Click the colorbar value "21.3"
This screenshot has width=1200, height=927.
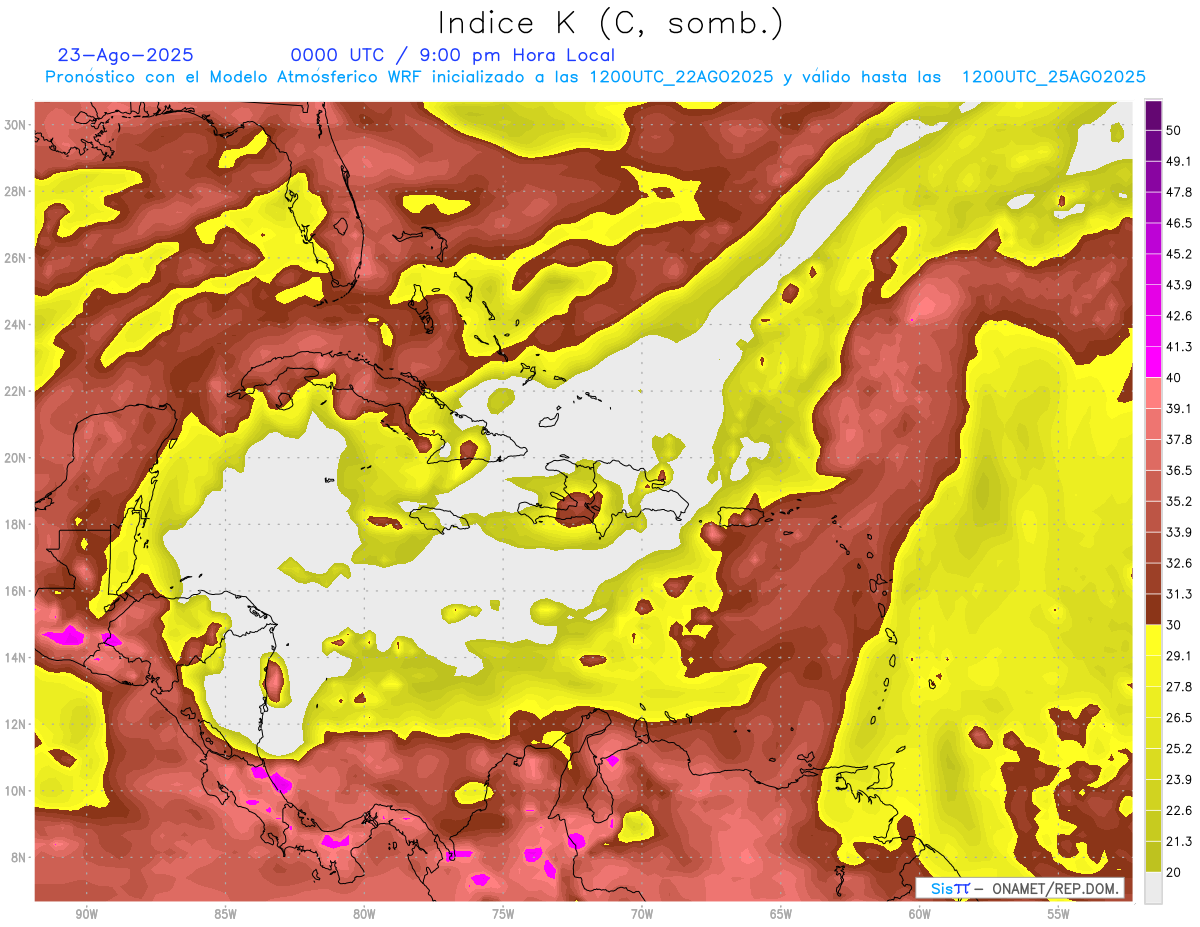point(1178,841)
